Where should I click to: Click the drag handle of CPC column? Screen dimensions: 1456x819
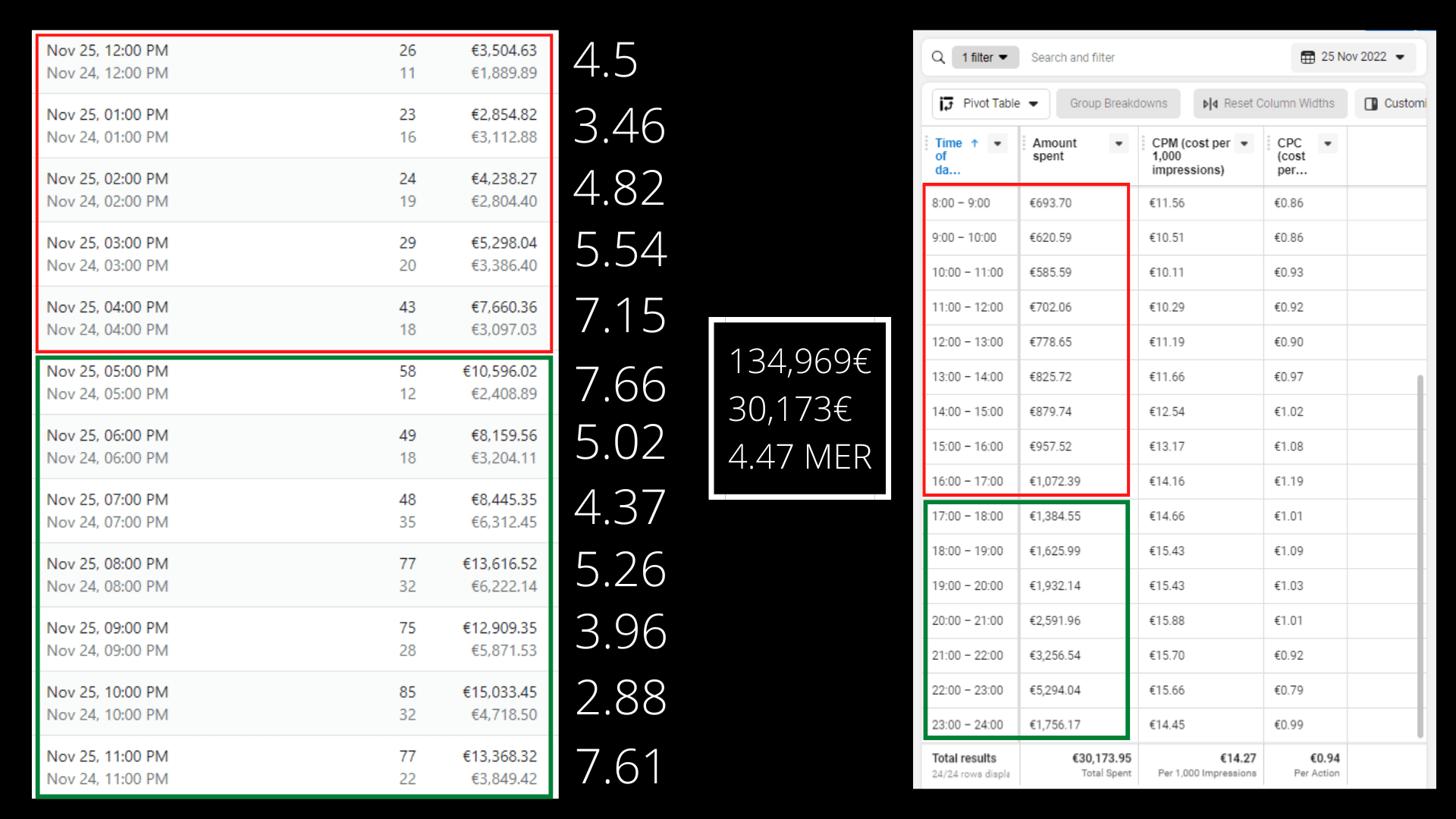coord(1269,143)
